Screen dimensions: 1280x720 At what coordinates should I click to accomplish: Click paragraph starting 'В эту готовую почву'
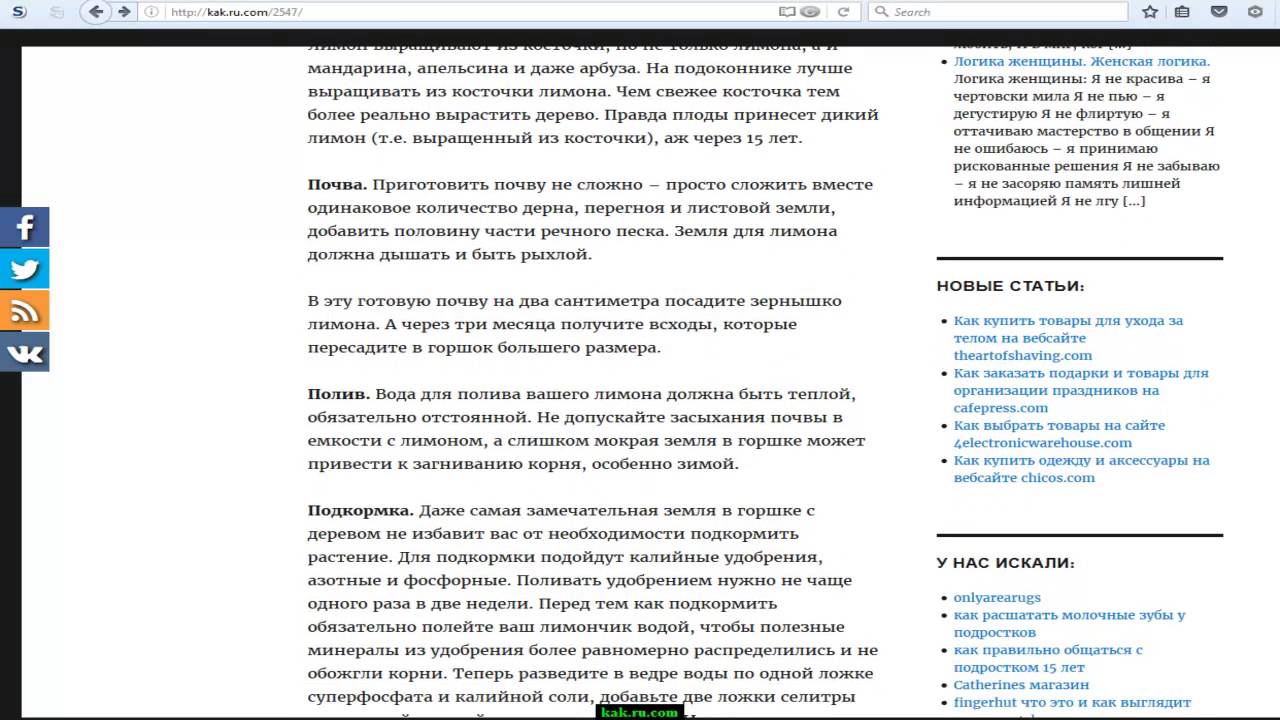tap(575, 324)
